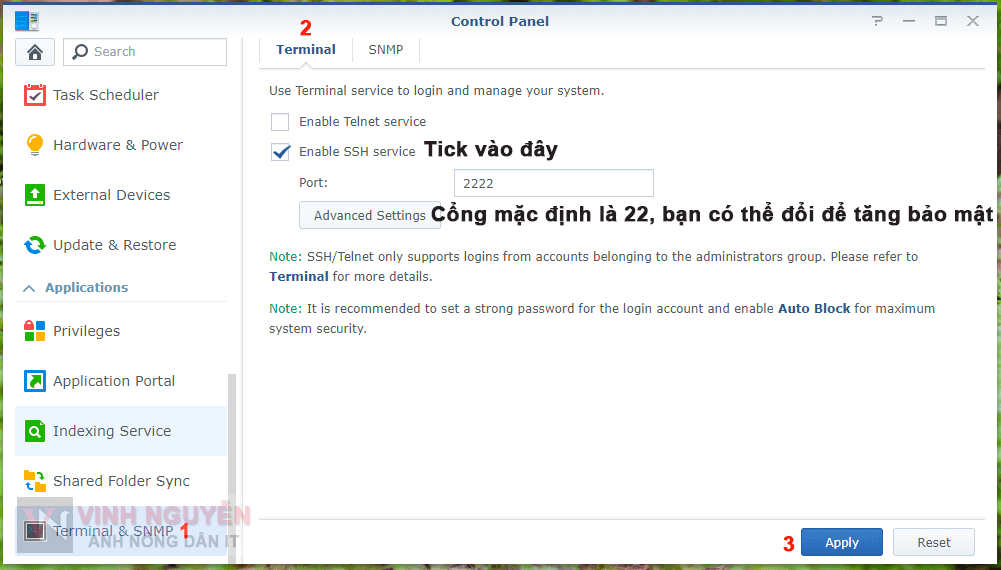This screenshot has height=570, width=1001.
Task: Follow the Auto Block link
Action: coord(814,309)
